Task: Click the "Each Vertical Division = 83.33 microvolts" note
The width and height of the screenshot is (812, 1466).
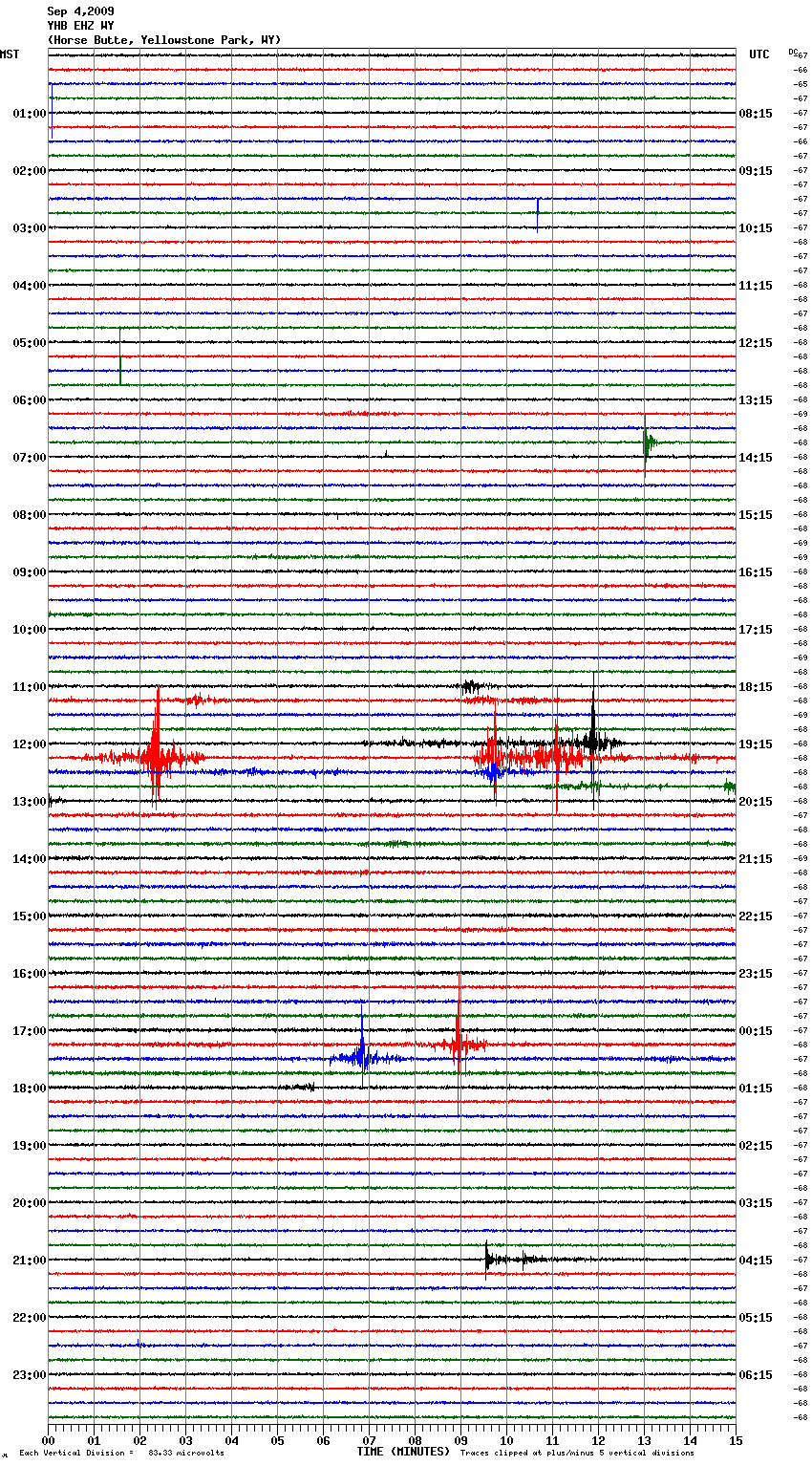Action: [x=121, y=1453]
